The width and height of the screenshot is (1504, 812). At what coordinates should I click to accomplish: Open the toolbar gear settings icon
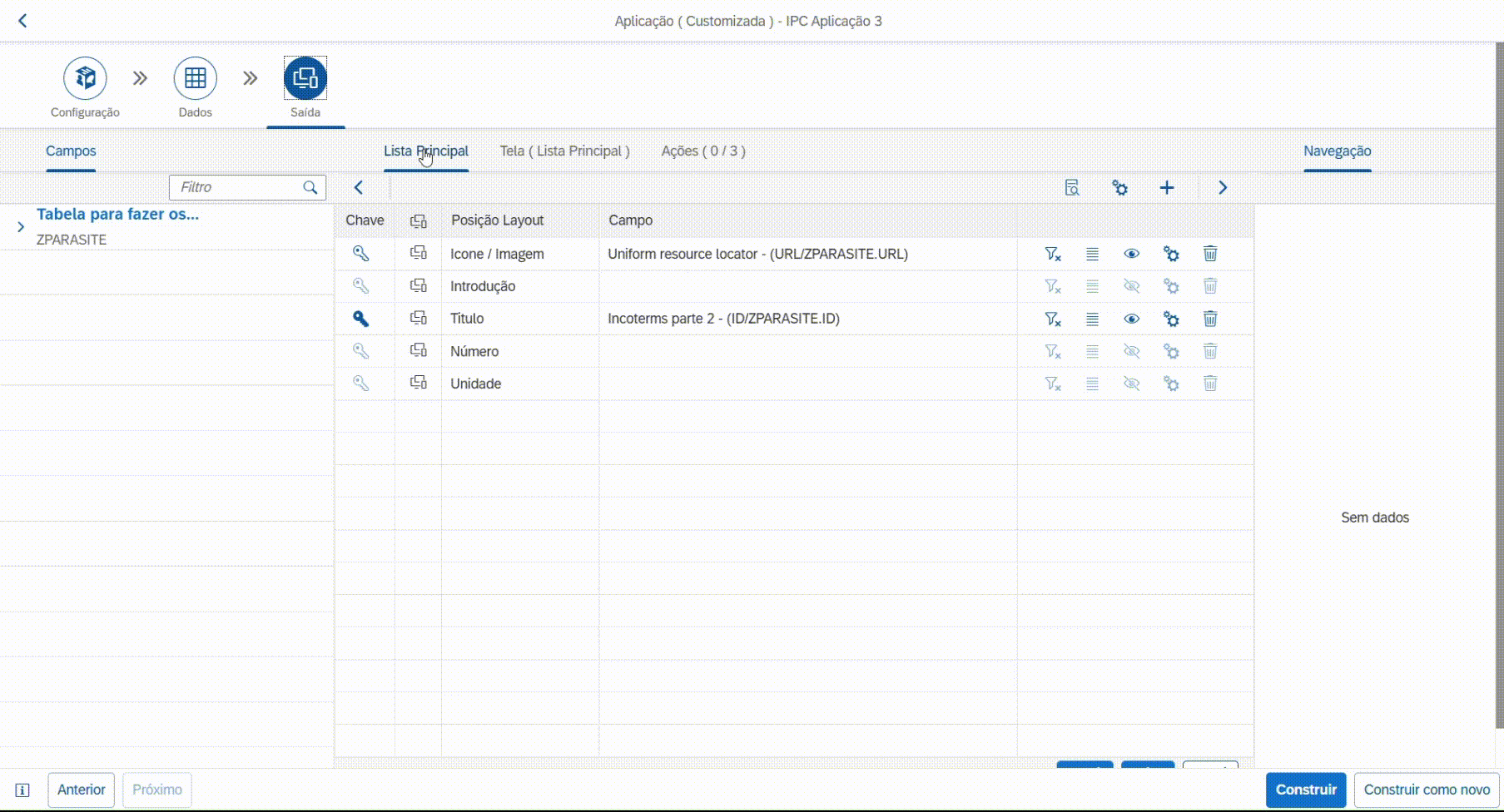coord(1120,188)
